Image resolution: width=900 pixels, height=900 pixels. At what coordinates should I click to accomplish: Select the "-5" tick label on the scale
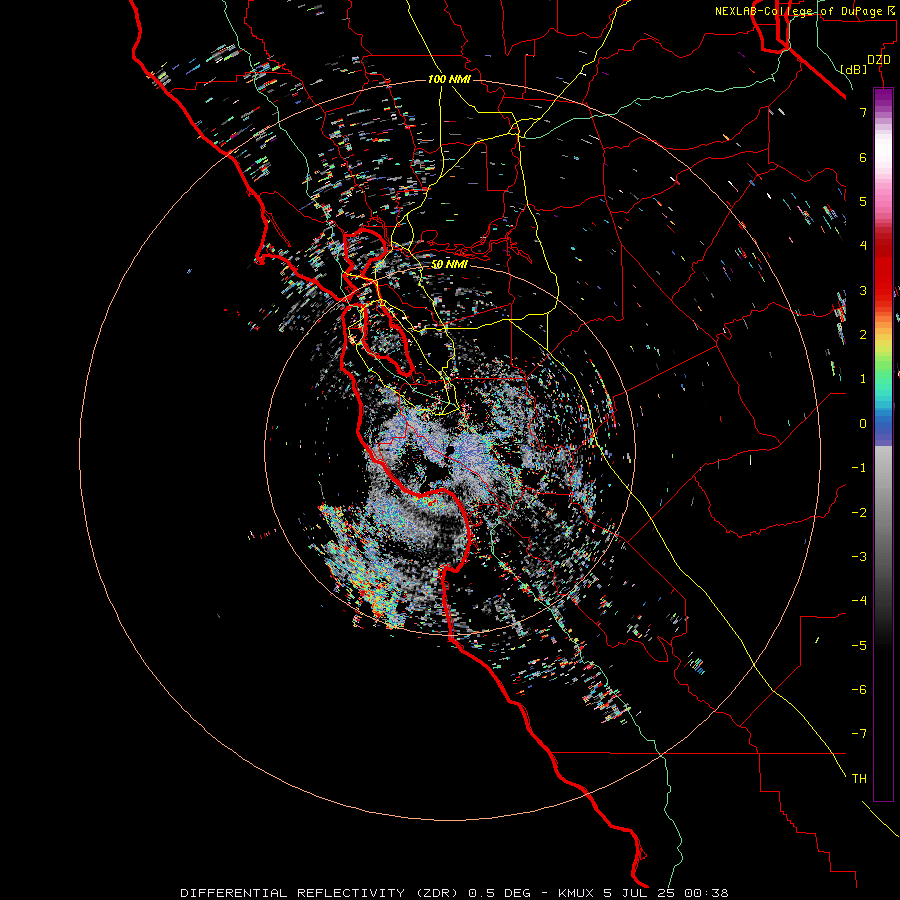(859, 645)
